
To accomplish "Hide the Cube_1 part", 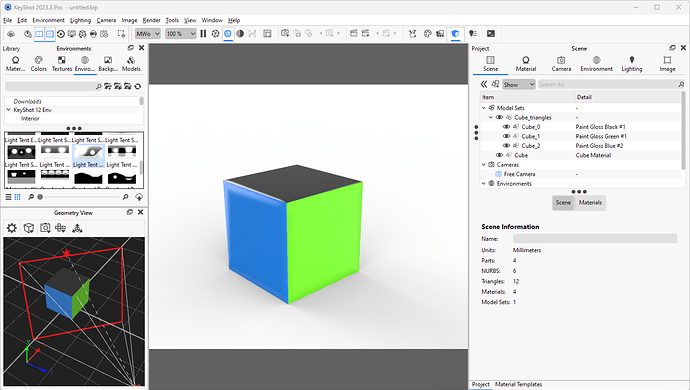I will point(506,136).
